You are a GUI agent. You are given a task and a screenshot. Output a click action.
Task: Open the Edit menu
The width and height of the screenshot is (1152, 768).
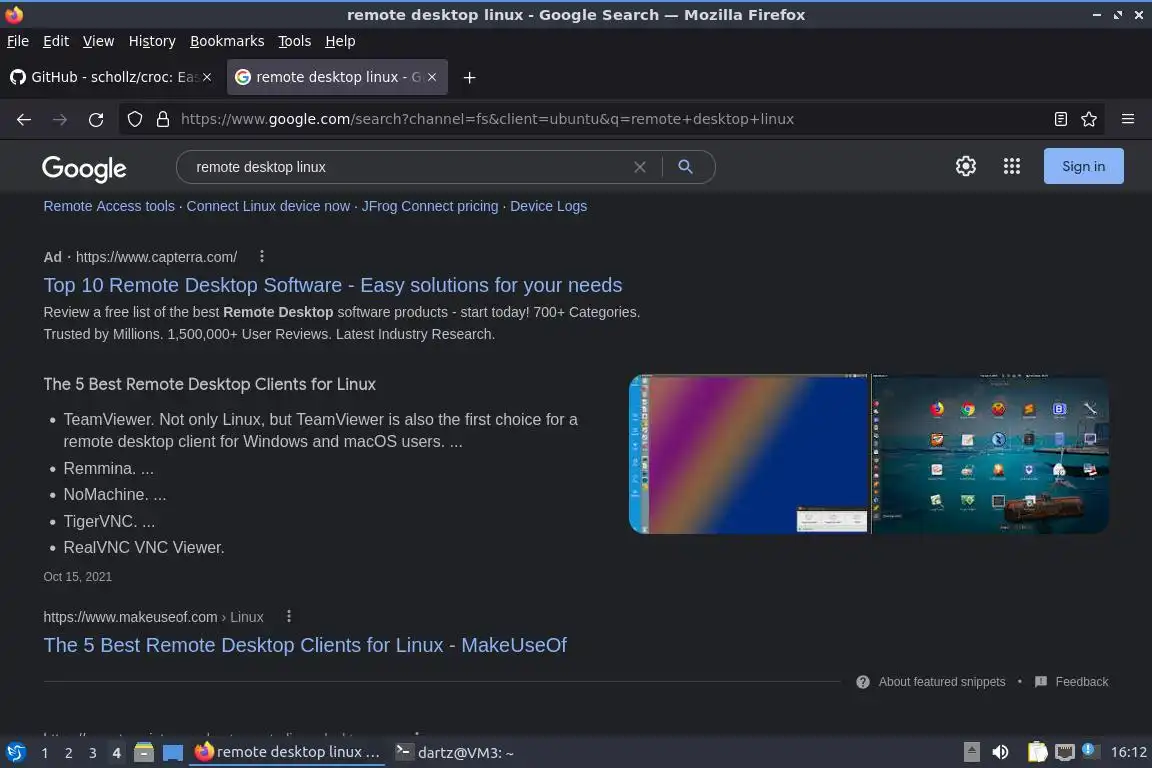tap(56, 41)
